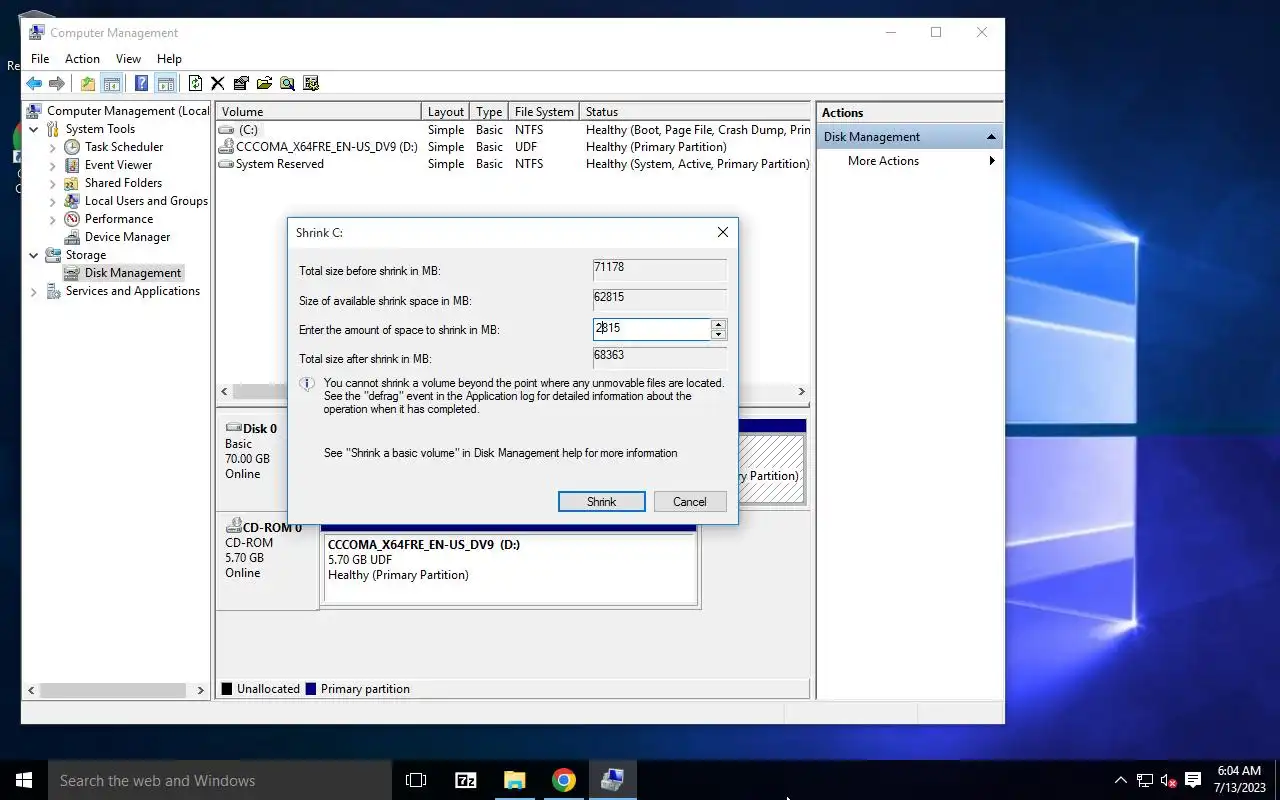
Task: Click the Disk 0 label in the graphical view
Action: click(260, 429)
